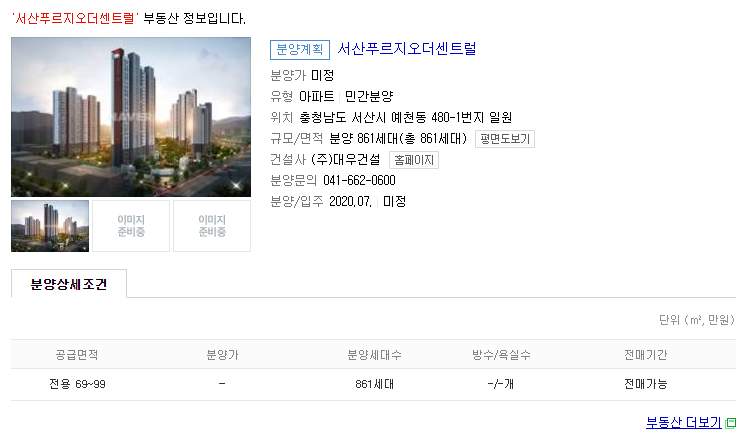Screen dimensions: 753x448
Task: Click the 분양계획 badge
Action: [300, 49]
